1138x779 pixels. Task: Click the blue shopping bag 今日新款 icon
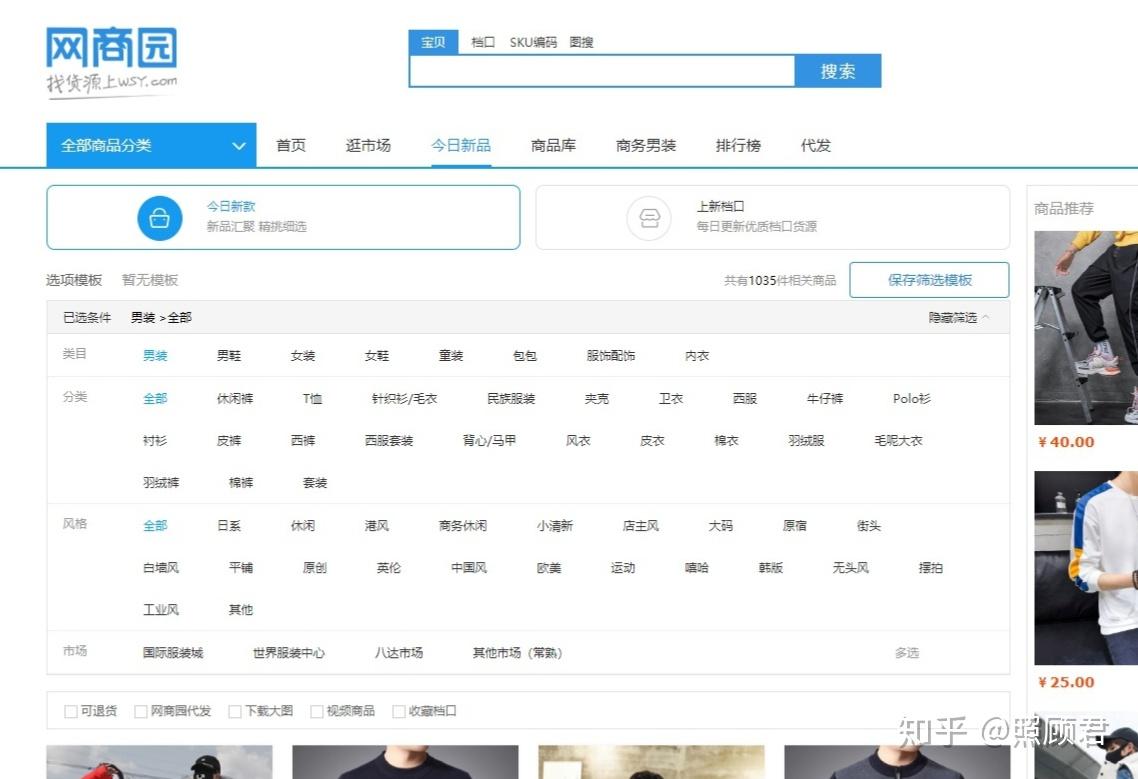160,218
